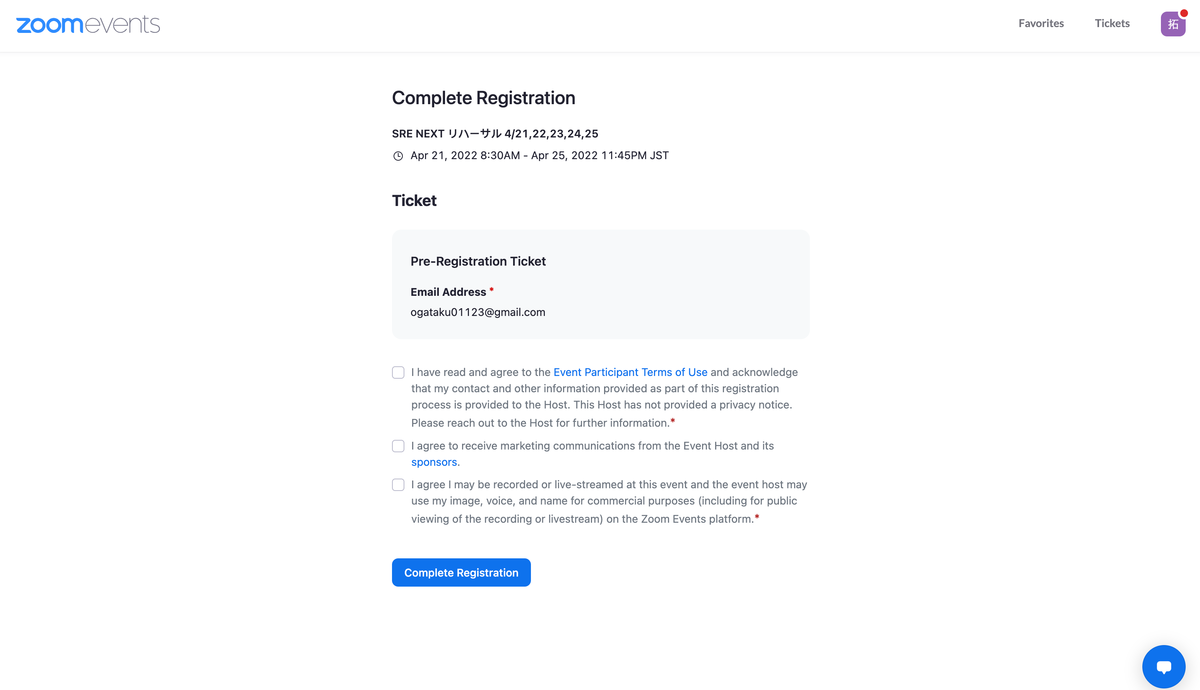1200x690 pixels.
Task: Click the Complete Registration page heading
Action: (x=483, y=98)
